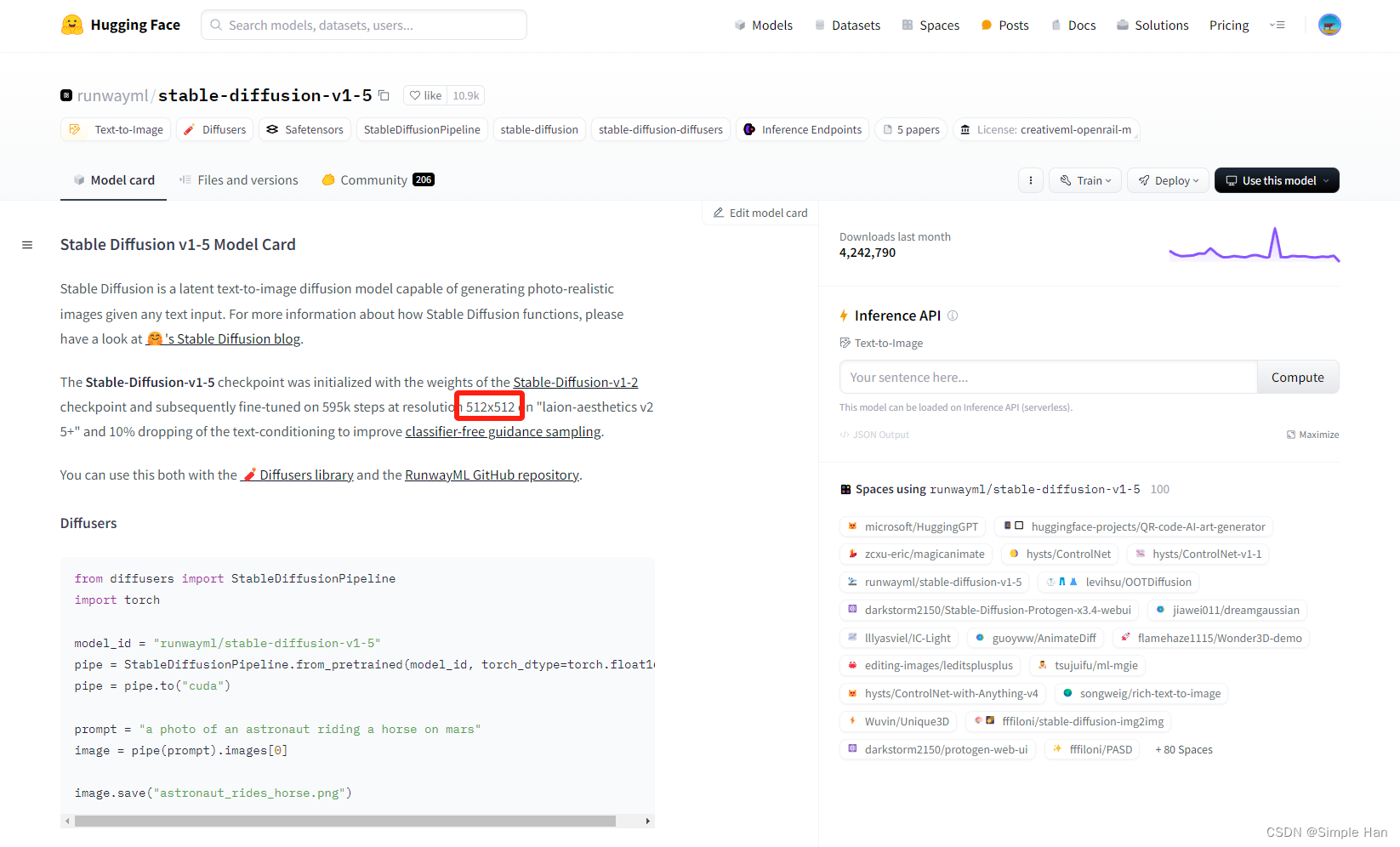This screenshot has height=847, width=1400.
Task: Click + 80 Spaces to show more
Action: point(1184,749)
